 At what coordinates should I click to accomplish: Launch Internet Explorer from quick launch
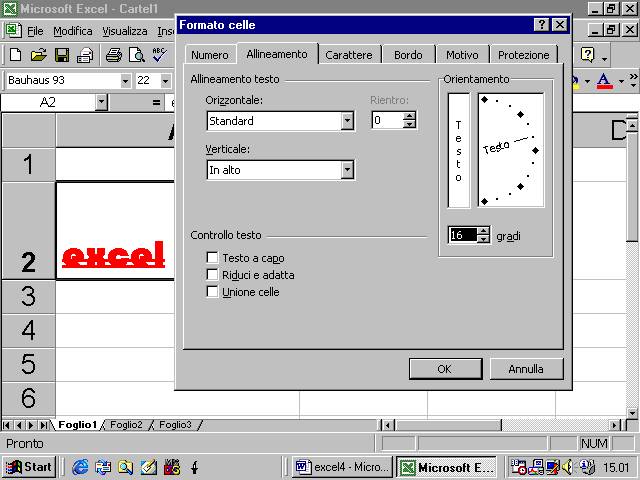pos(80,467)
